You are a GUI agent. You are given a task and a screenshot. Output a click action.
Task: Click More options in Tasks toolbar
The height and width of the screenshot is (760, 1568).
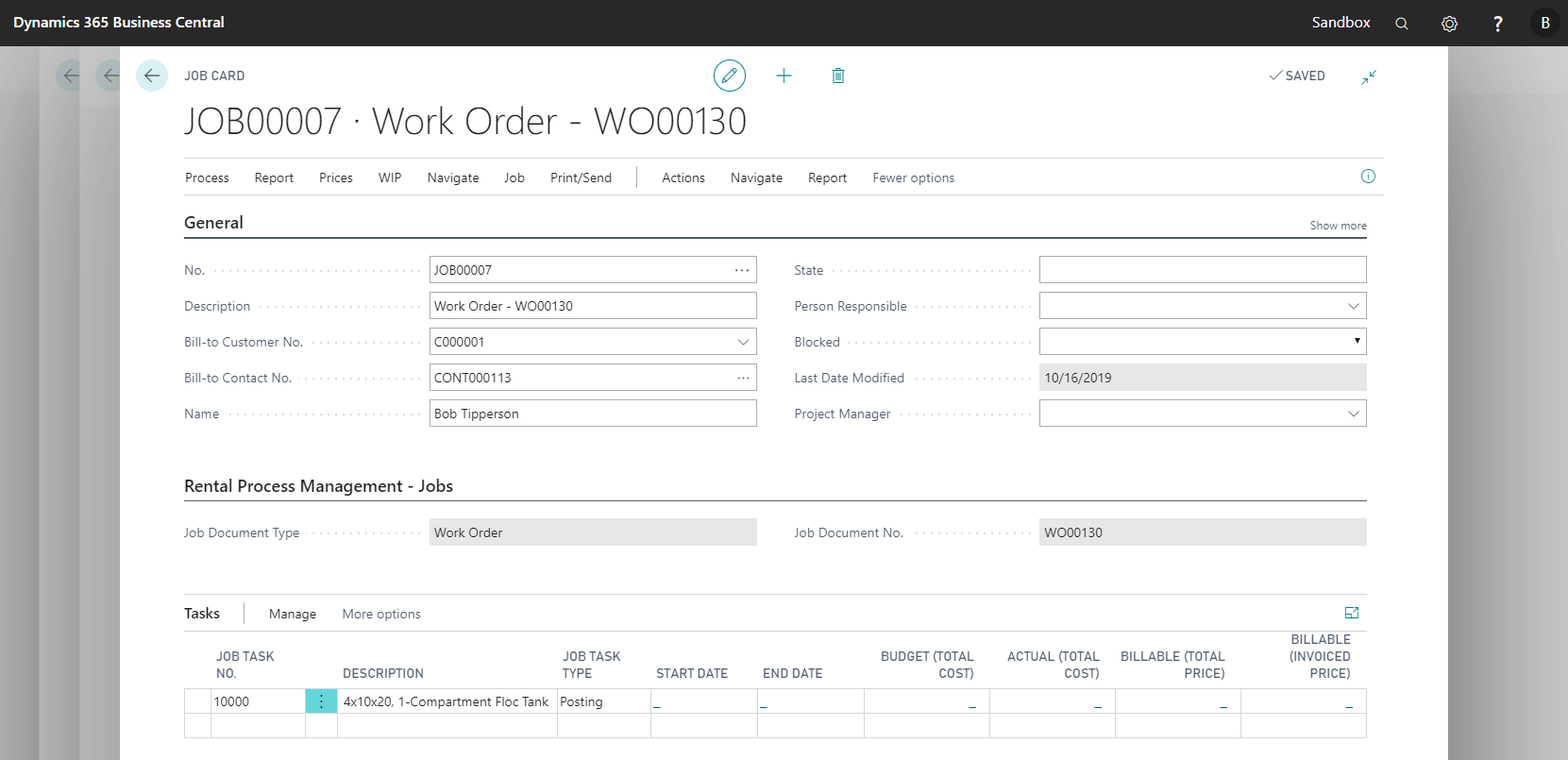coord(381,614)
